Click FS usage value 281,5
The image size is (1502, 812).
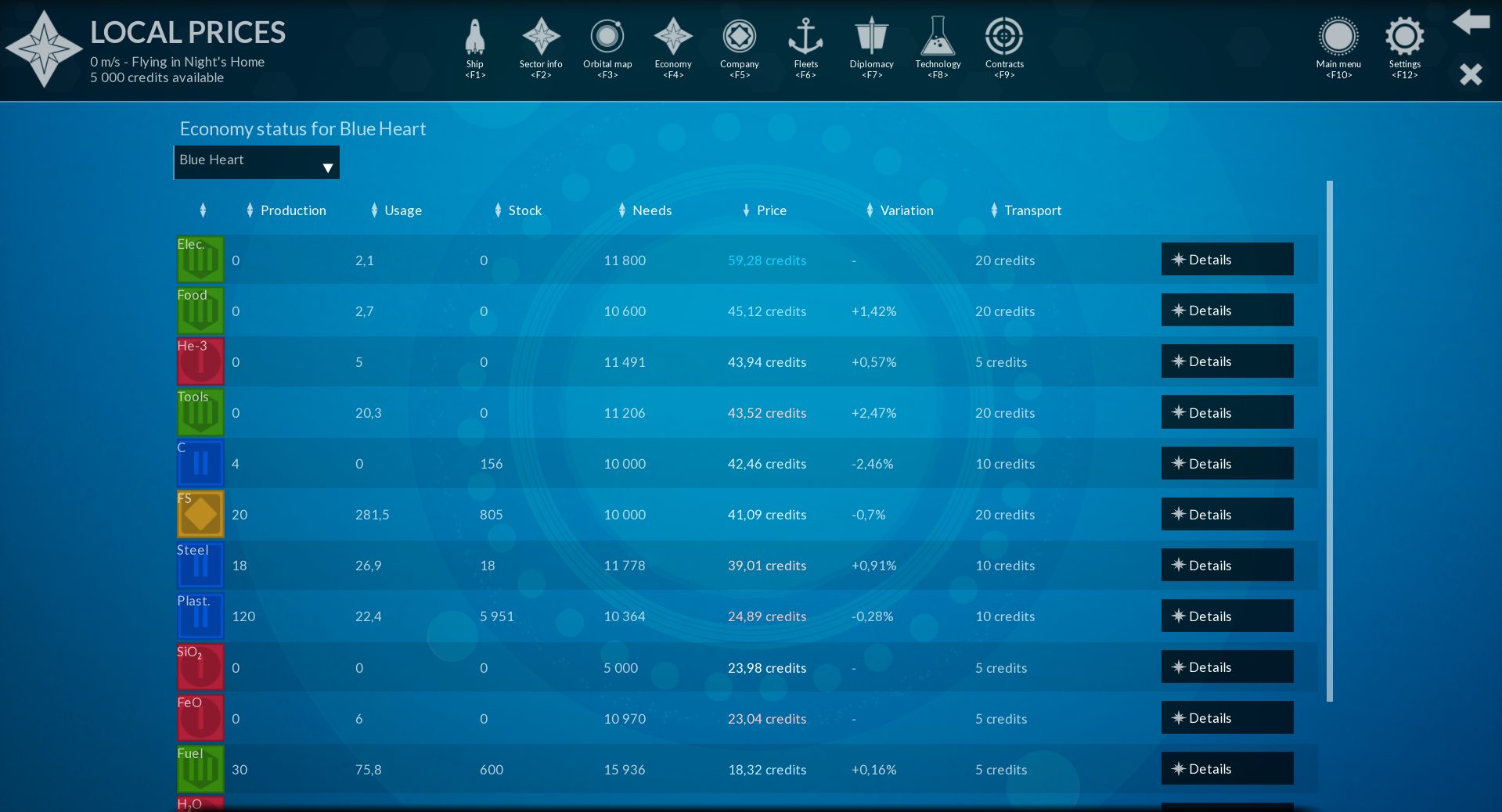373,515
